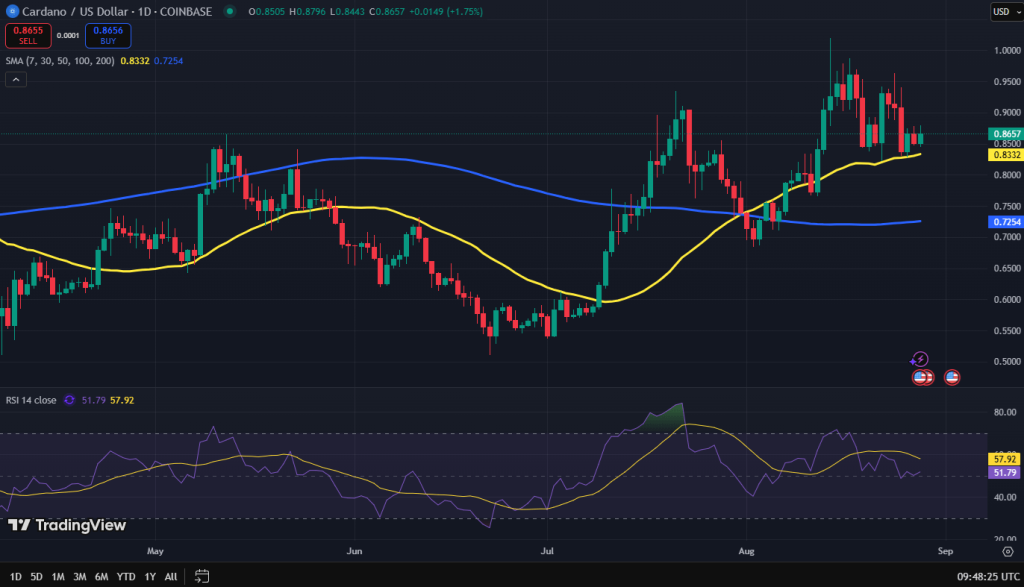Click the 0.5000 price axis label

pyautogui.click(x=1007, y=362)
